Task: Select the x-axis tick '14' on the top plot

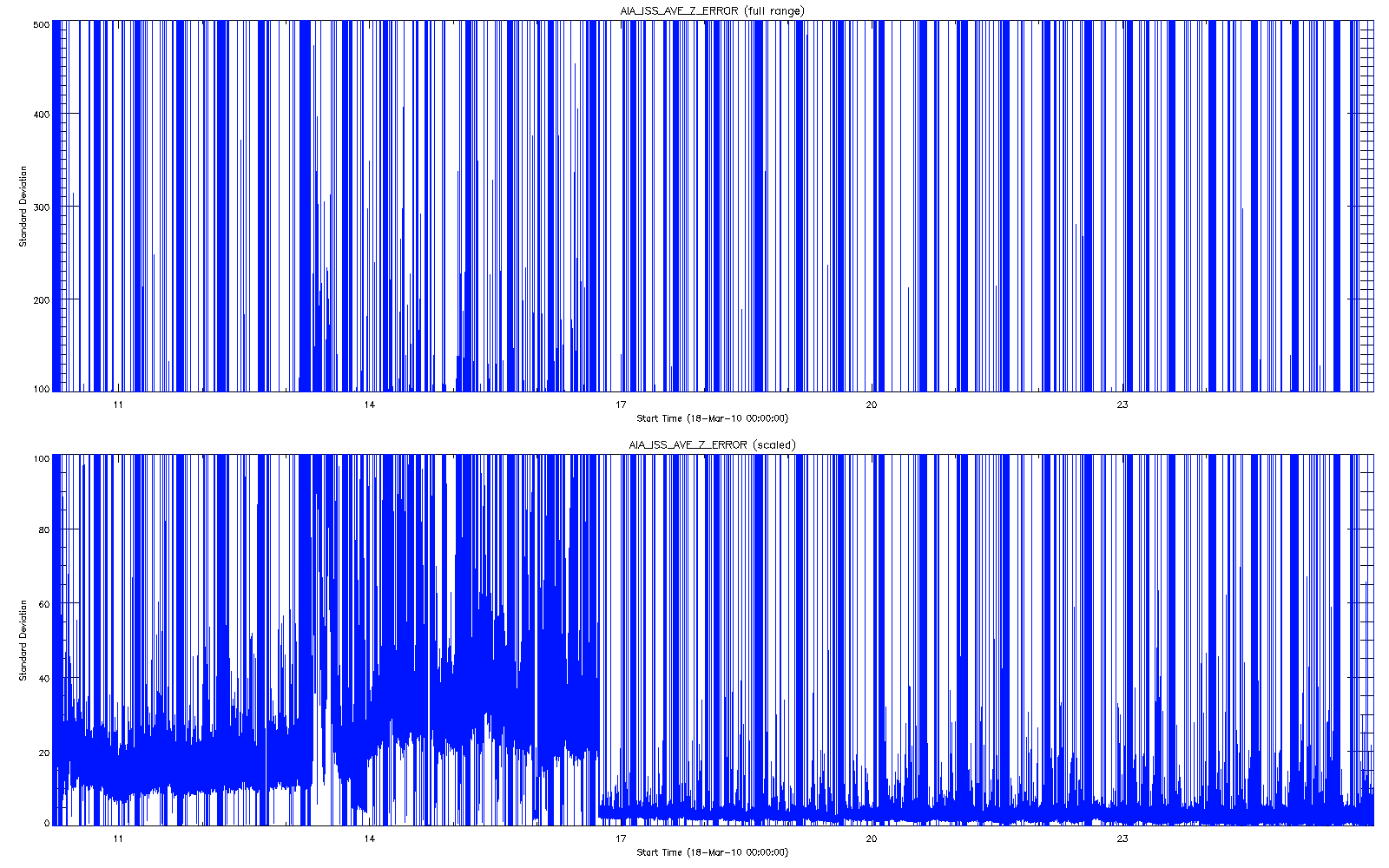Action: [369, 404]
